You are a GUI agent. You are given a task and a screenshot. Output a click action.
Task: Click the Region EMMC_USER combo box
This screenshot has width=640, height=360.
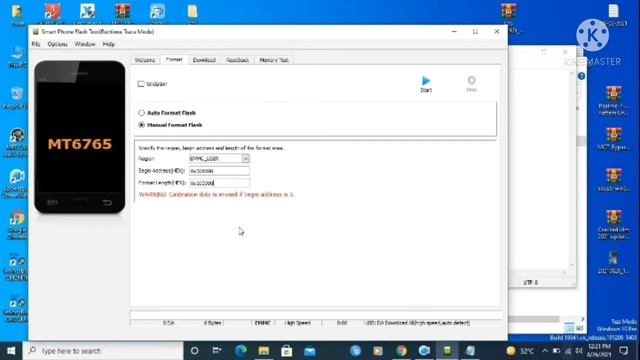[x=219, y=158]
